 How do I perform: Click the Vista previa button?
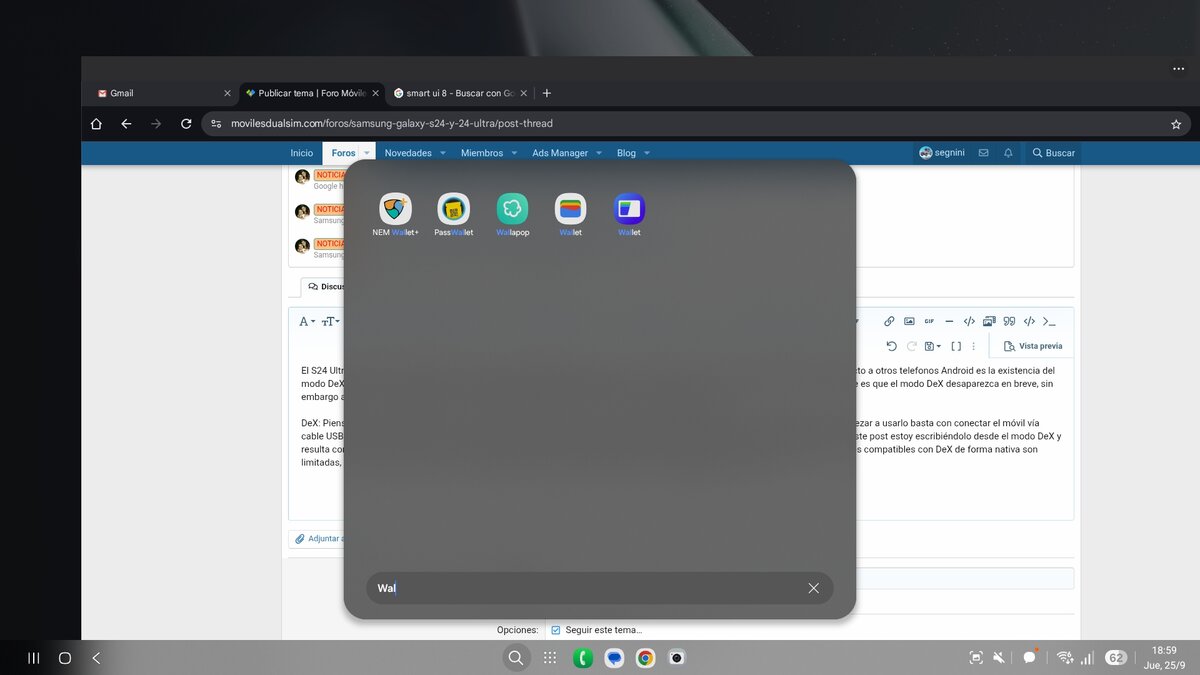point(1033,346)
